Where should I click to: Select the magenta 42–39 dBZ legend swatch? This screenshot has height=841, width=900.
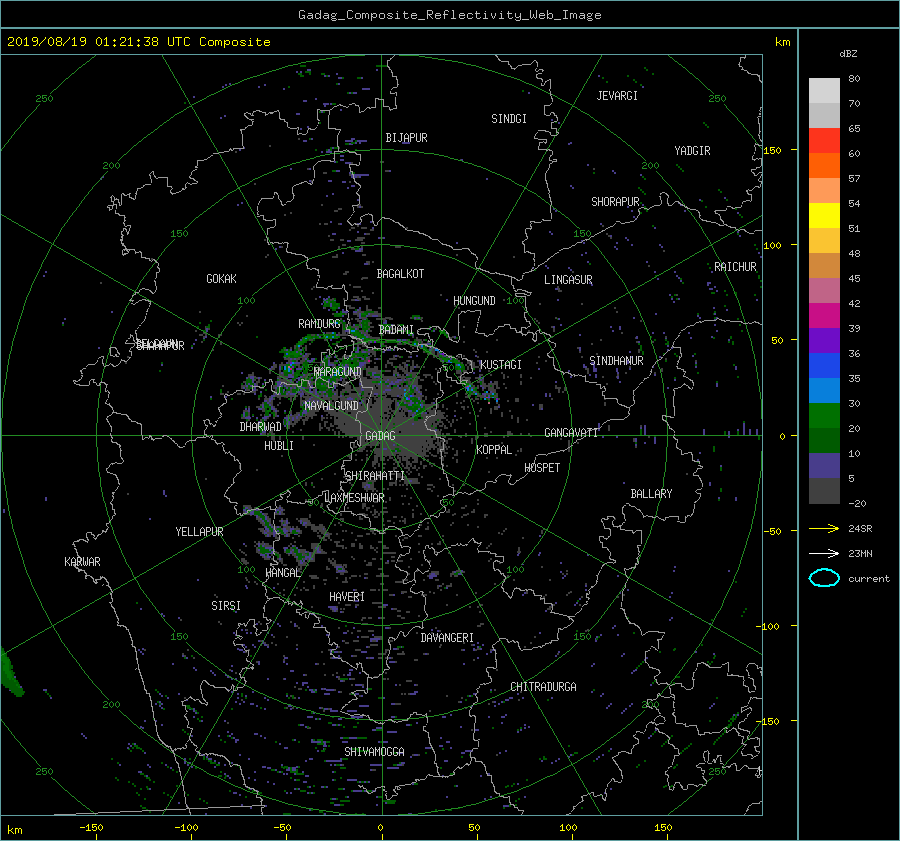pyautogui.click(x=824, y=316)
